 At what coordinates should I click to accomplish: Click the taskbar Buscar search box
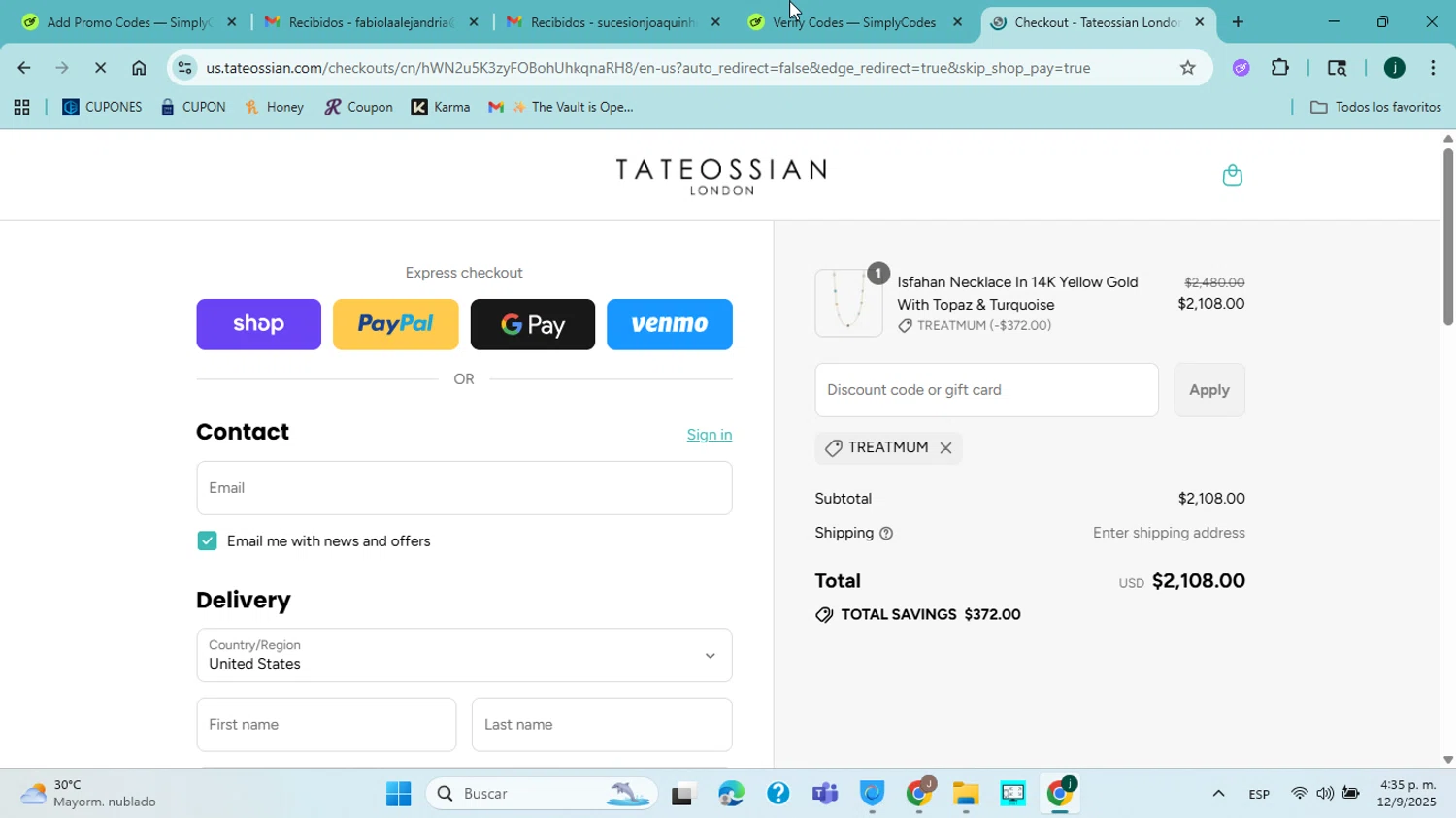point(541,795)
